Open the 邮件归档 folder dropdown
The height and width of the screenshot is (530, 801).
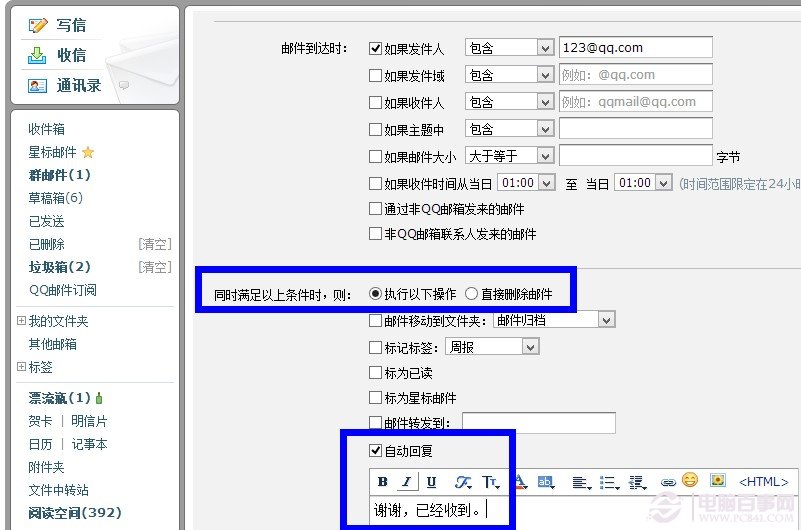point(554,320)
